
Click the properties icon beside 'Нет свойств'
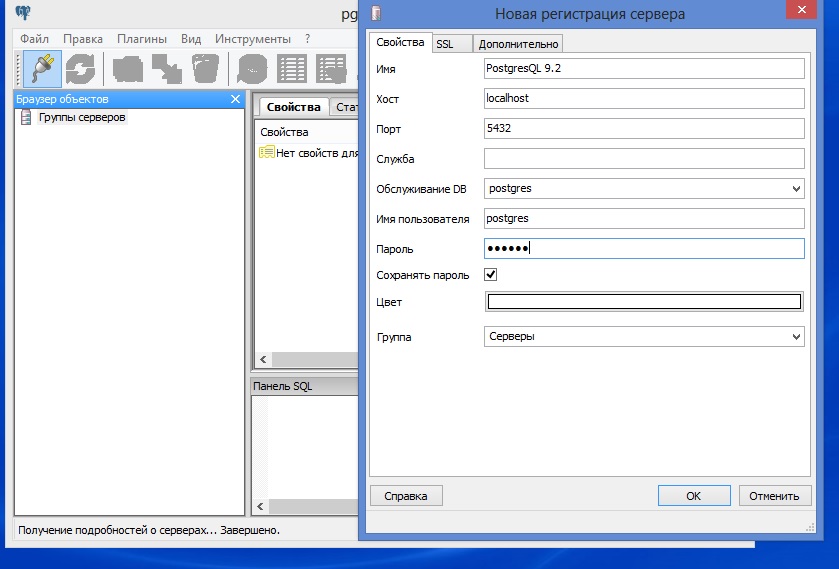[267, 152]
